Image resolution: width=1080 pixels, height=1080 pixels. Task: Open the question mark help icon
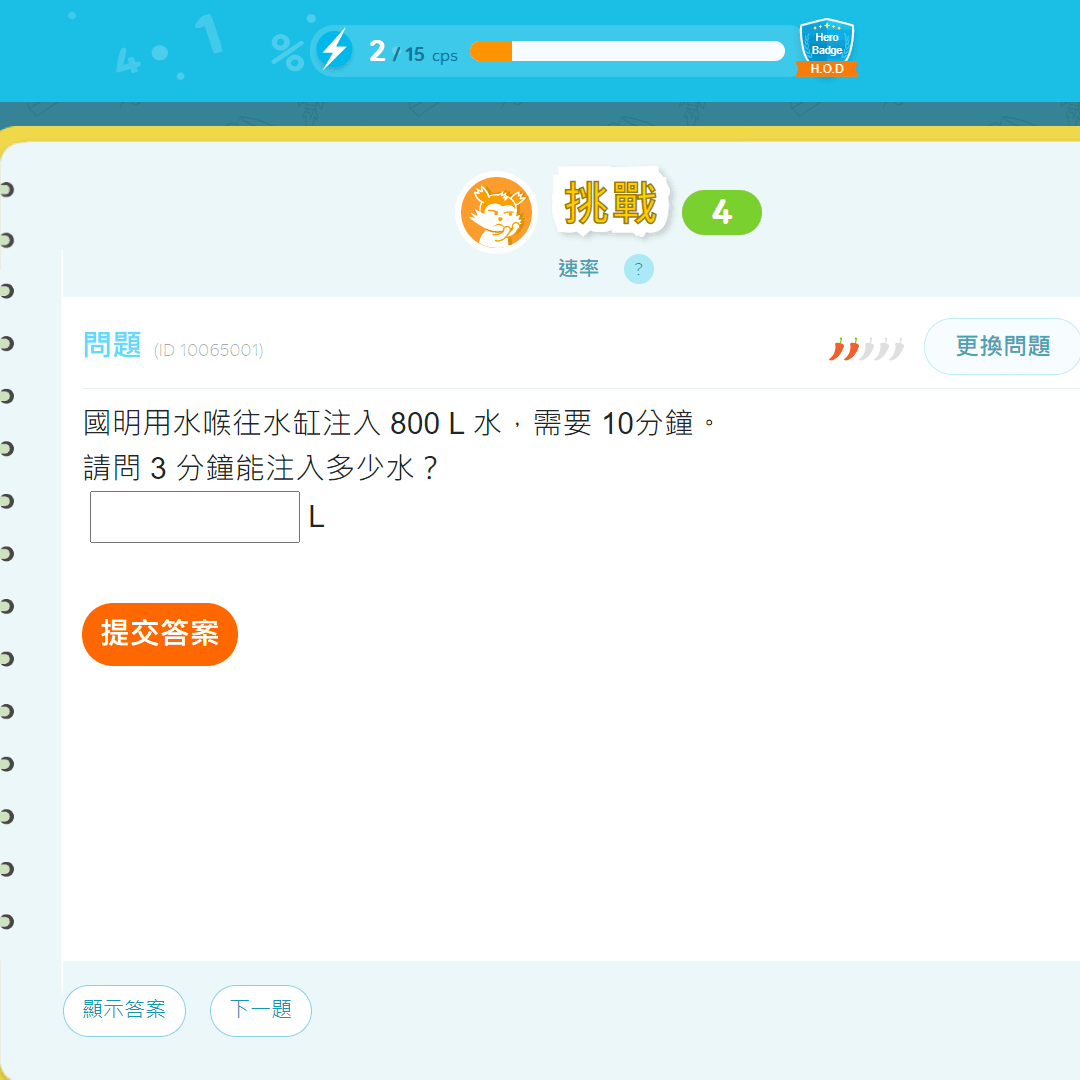pos(638,269)
